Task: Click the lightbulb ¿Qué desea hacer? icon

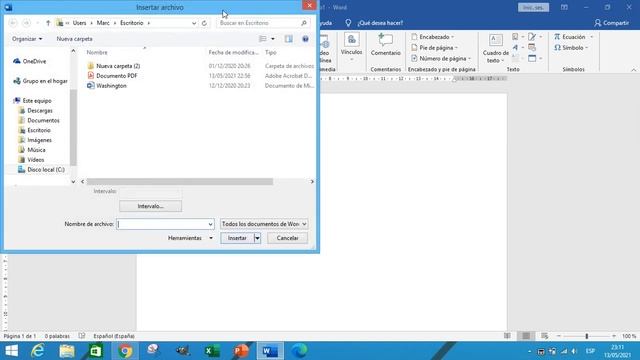Action: [348, 23]
